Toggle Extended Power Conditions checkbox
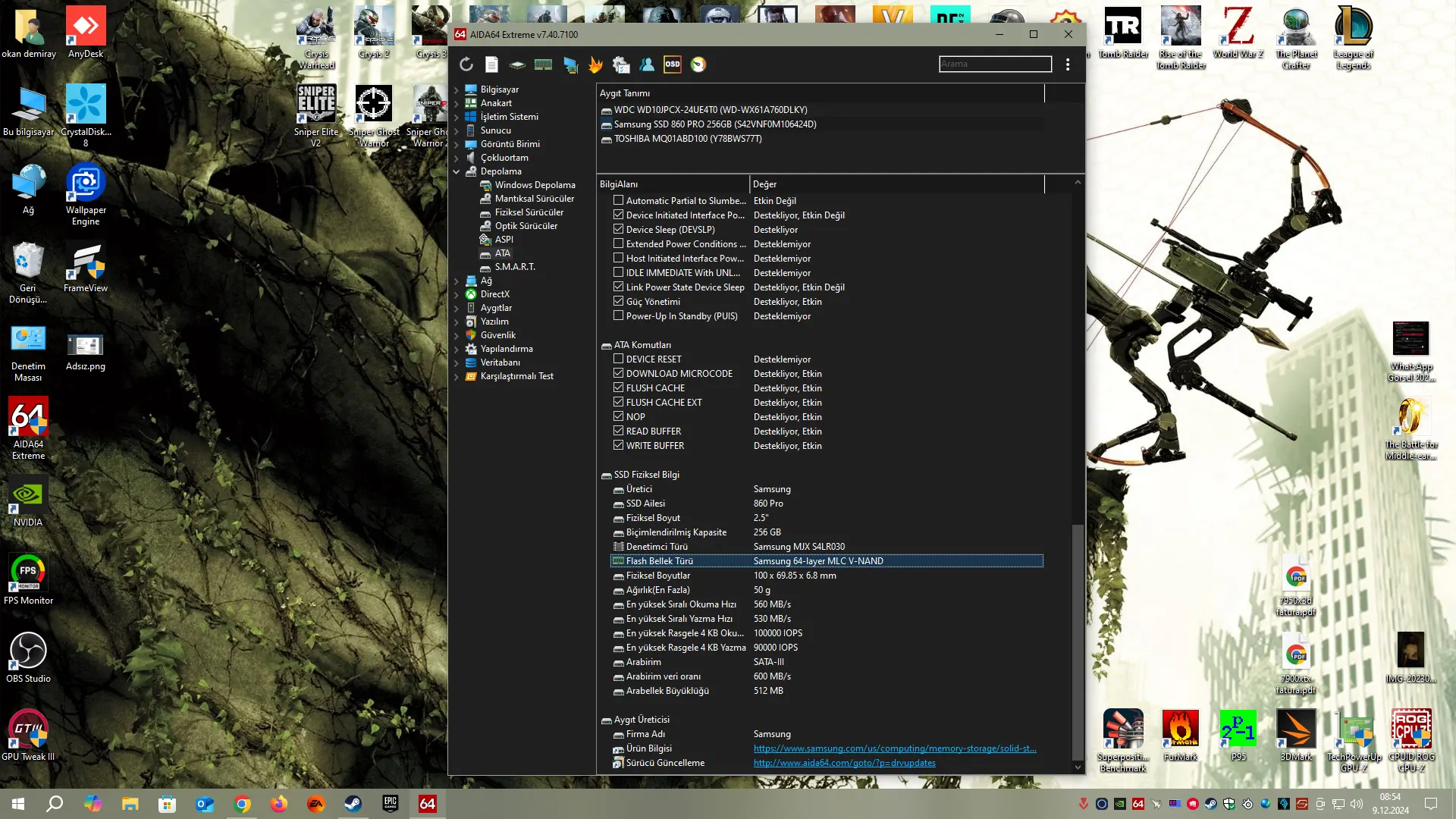 (x=618, y=244)
